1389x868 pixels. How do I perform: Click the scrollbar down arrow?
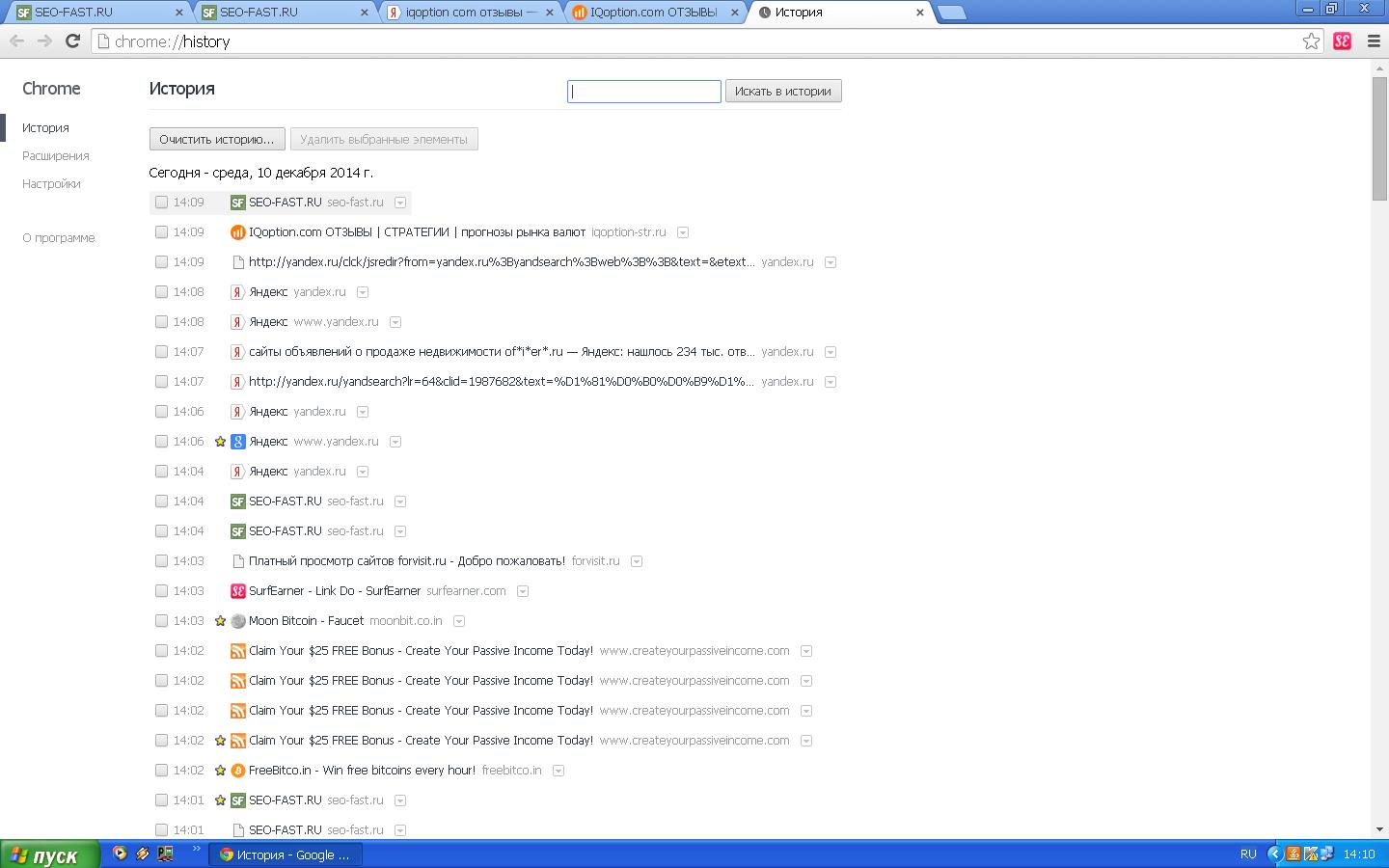[1379, 829]
